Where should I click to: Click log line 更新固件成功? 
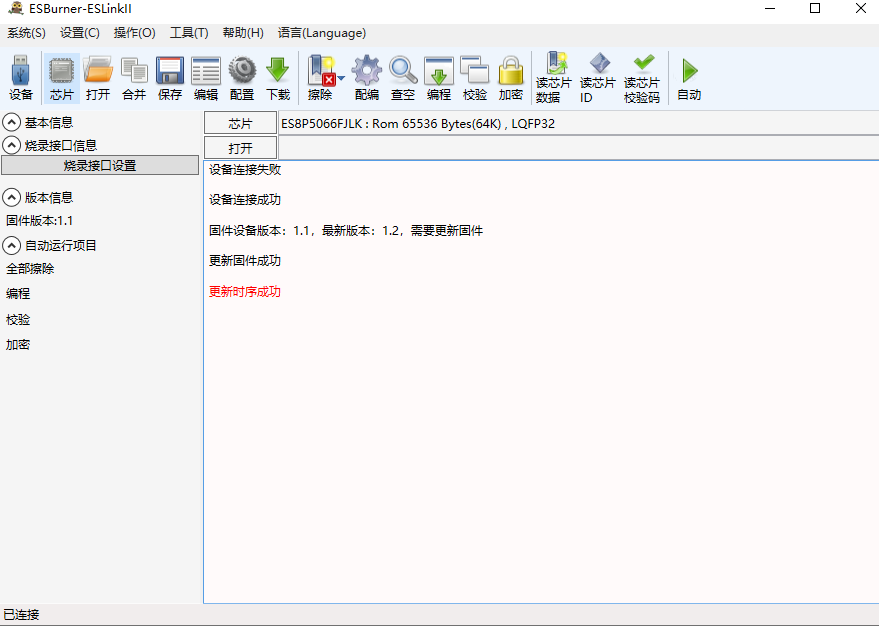click(245, 261)
